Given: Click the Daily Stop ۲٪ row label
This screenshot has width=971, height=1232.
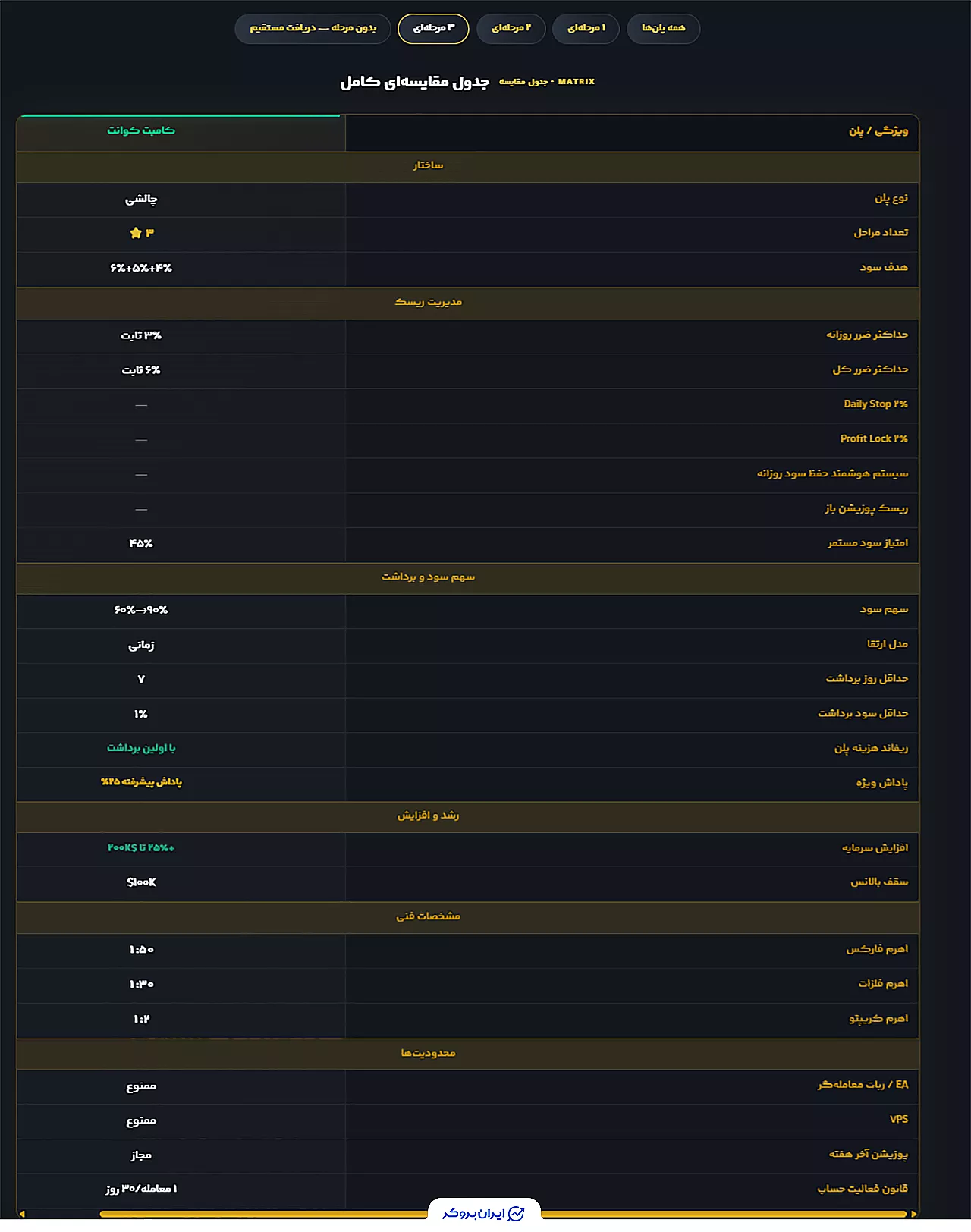Looking at the screenshot, I should coord(875,404).
